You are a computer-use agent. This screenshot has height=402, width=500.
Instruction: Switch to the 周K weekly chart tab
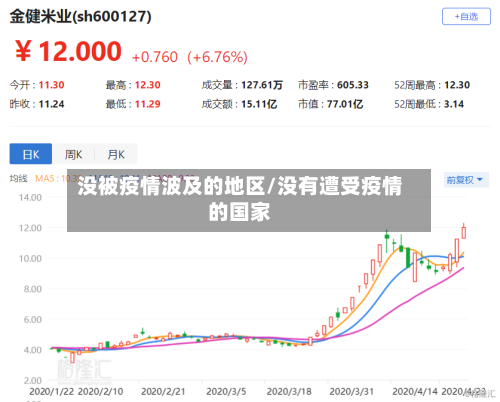click(x=73, y=154)
